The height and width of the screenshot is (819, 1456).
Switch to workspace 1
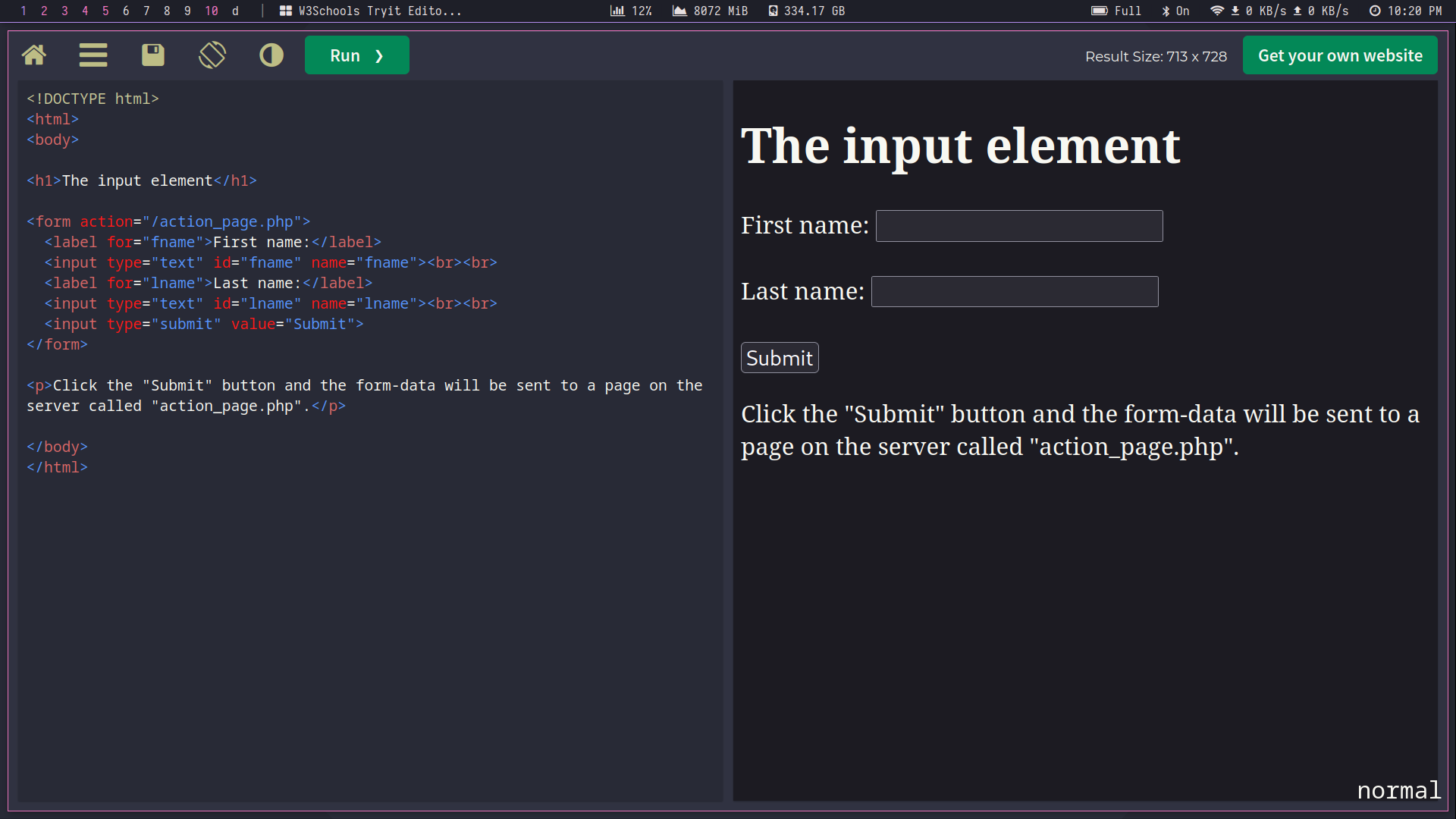(24, 11)
